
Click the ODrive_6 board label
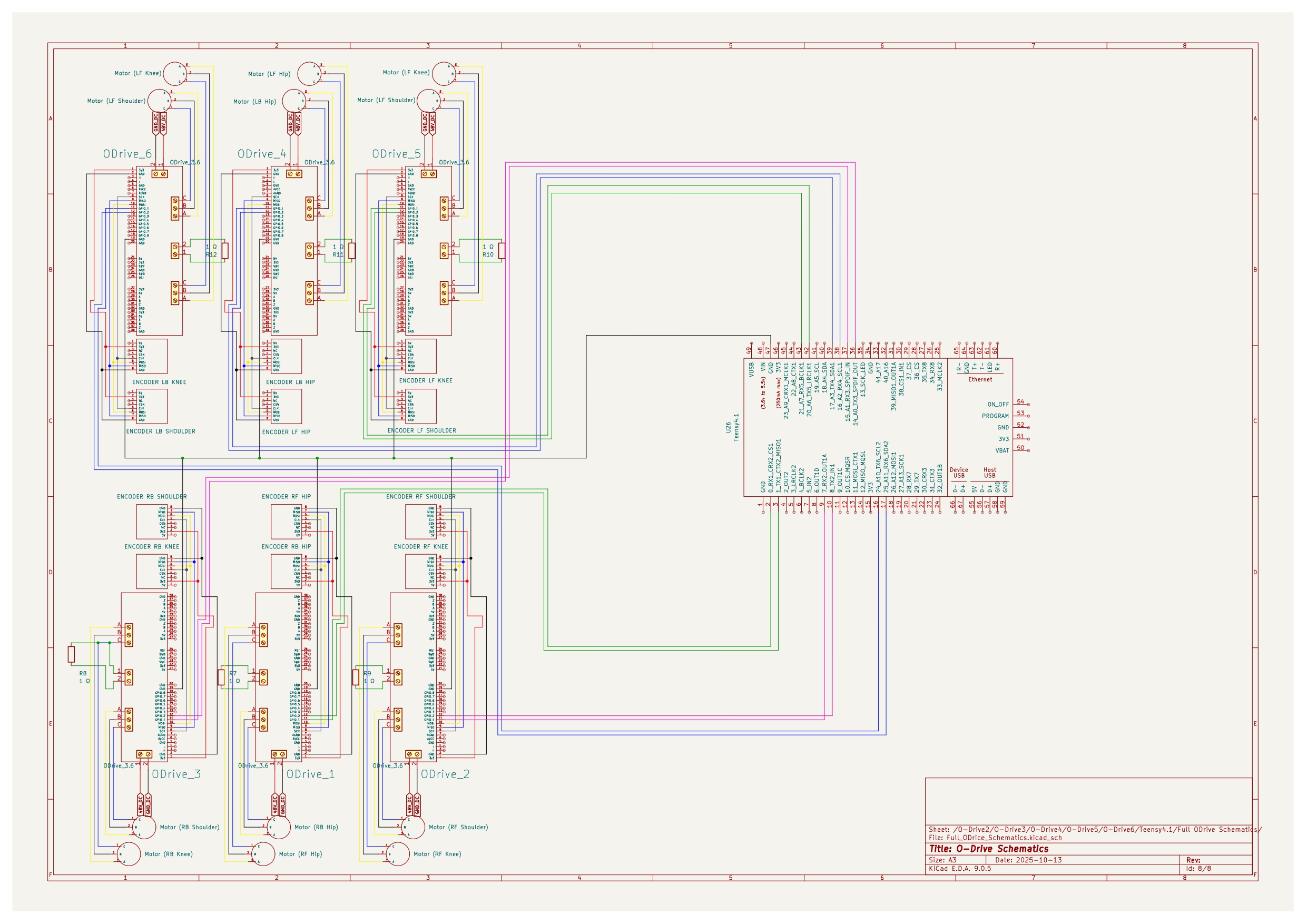pyautogui.click(x=127, y=154)
